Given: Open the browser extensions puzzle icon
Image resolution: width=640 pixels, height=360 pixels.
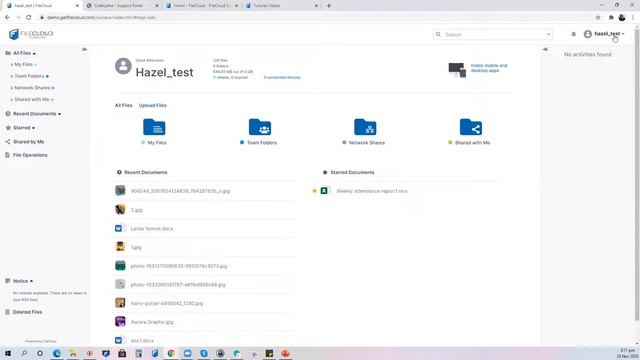Looking at the screenshot, I should click(611, 17).
